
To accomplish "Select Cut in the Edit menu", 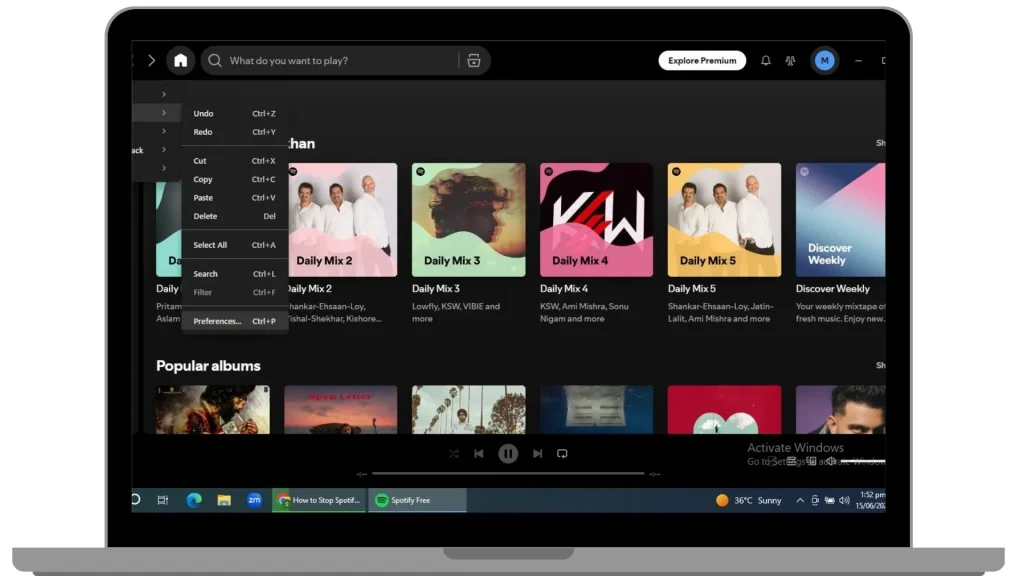I will (x=234, y=161).
